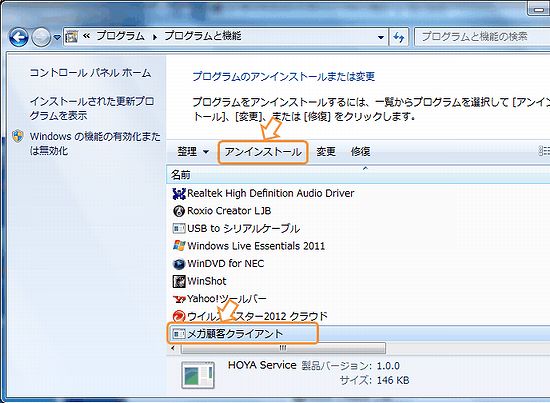Viewport: 550px width, 403px height.
Task: Select USB to シリアルケーブル entry
Action: tap(243, 229)
